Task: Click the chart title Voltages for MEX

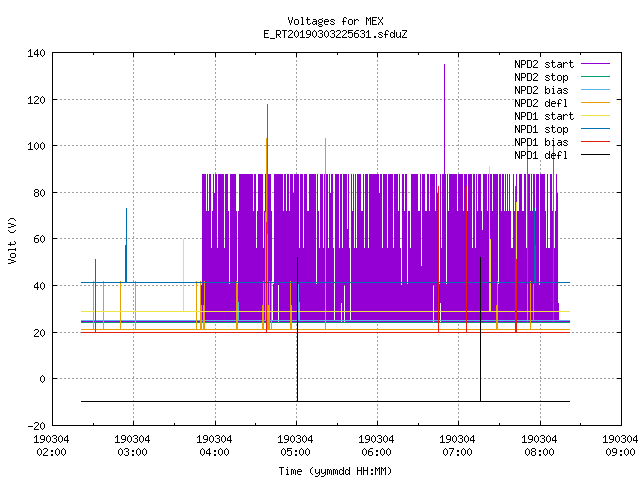Action: 335,21
